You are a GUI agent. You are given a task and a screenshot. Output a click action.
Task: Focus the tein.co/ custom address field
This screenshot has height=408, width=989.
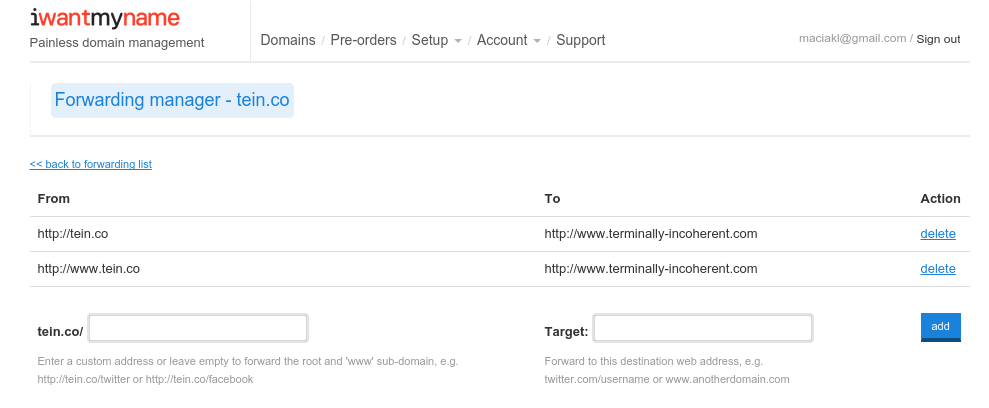(x=198, y=328)
